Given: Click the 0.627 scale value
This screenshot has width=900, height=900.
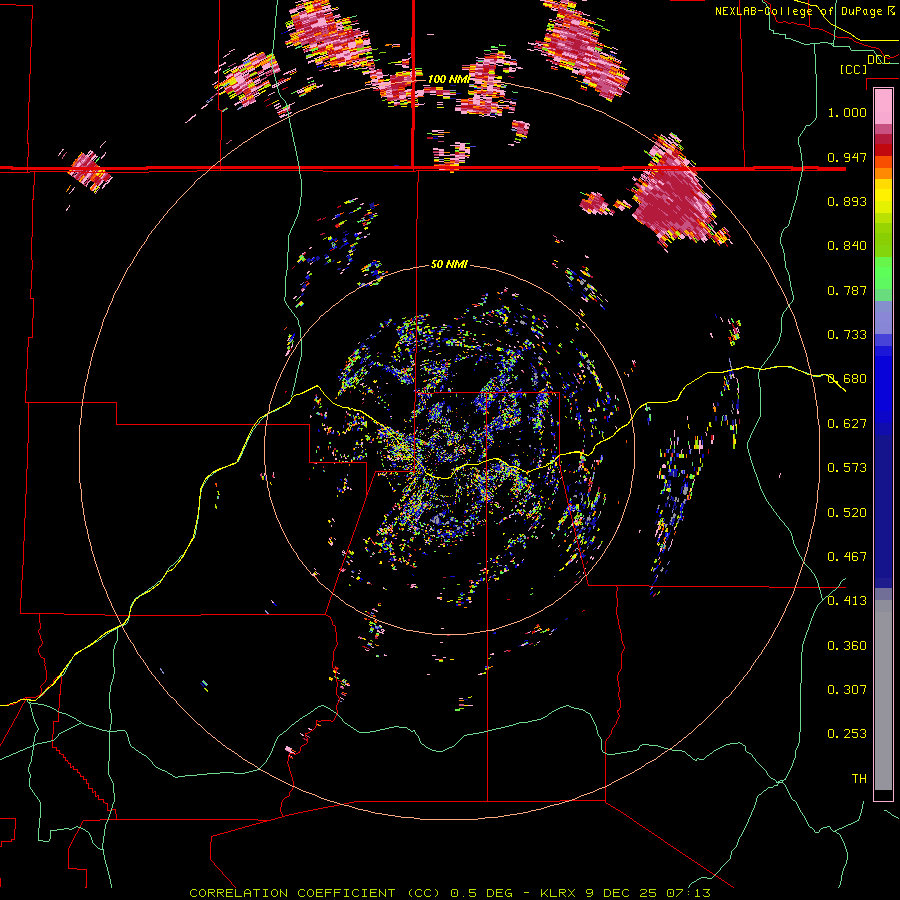Looking at the screenshot, I should [847, 424].
